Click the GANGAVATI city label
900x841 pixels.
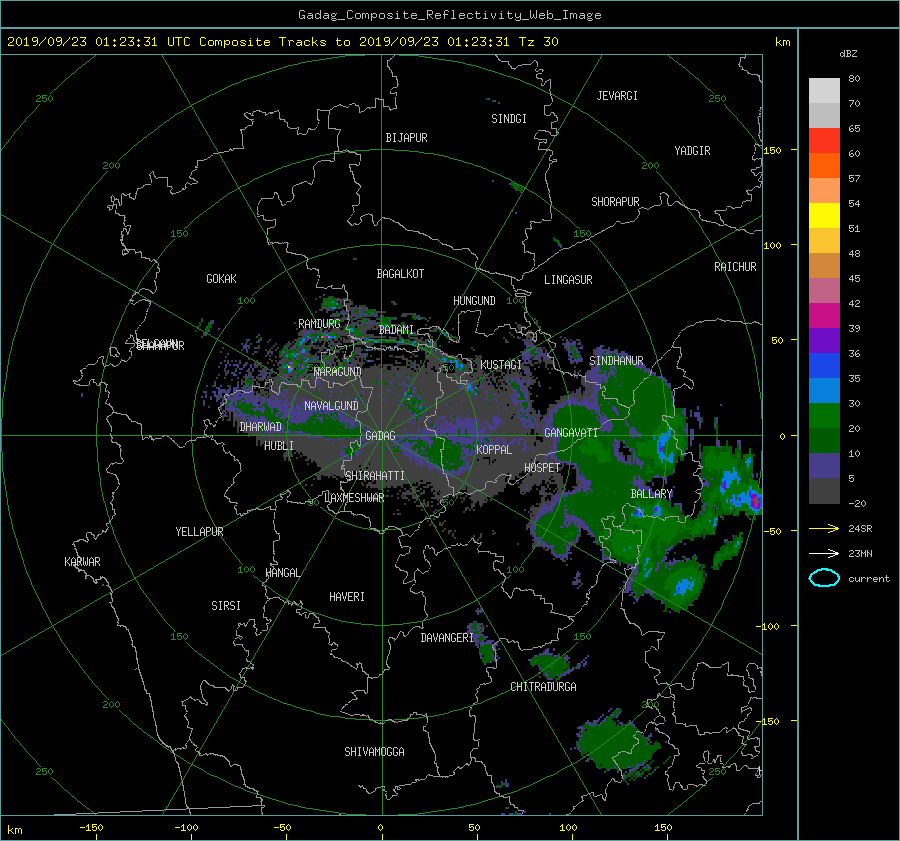[x=571, y=432]
